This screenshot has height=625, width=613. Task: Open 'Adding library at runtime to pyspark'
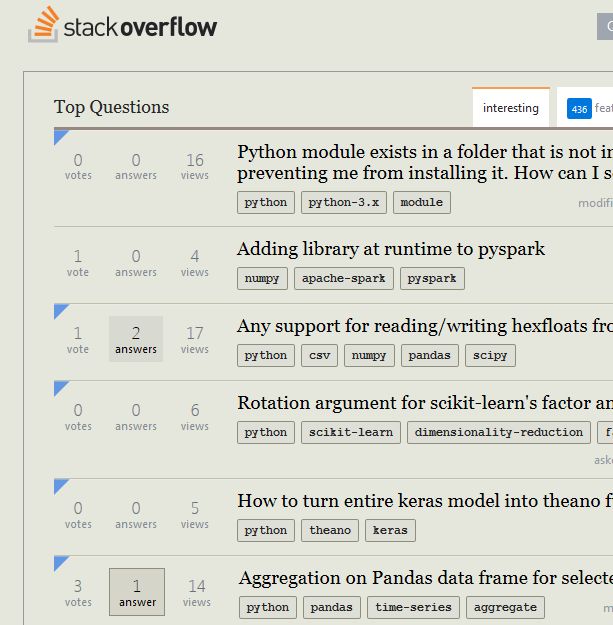coord(391,249)
